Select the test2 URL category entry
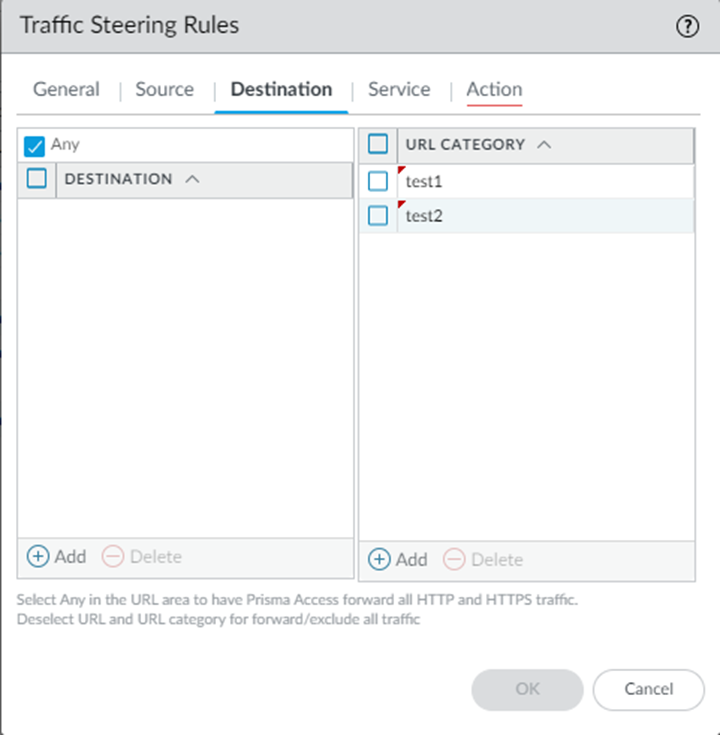This screenshot has height=735, width=720. click(424, 215)
